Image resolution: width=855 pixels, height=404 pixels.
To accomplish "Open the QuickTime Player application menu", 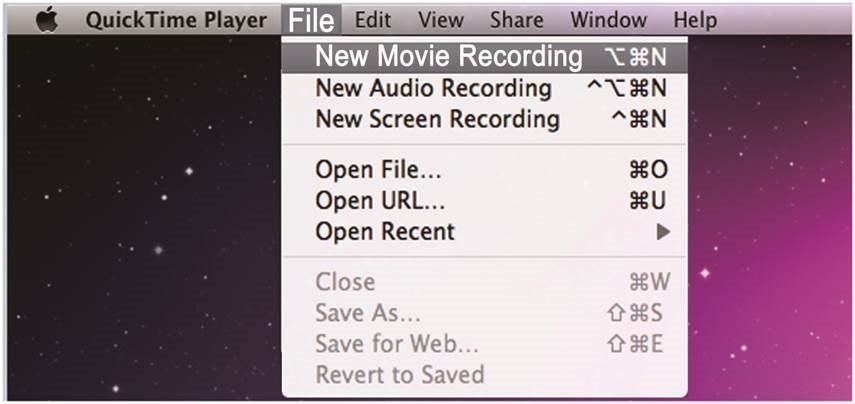I will [x=176, y=20].
